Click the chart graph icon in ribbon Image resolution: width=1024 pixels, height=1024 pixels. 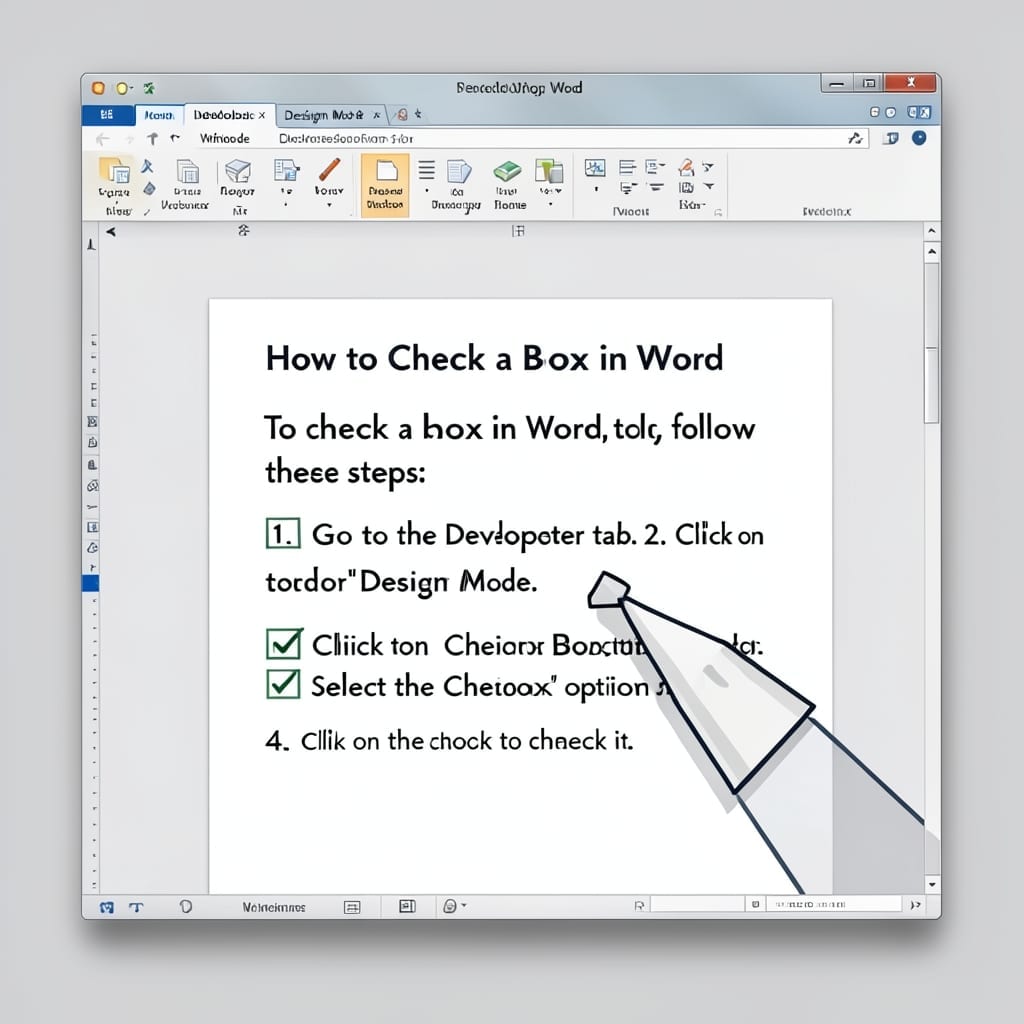click(x=595, y=168)
